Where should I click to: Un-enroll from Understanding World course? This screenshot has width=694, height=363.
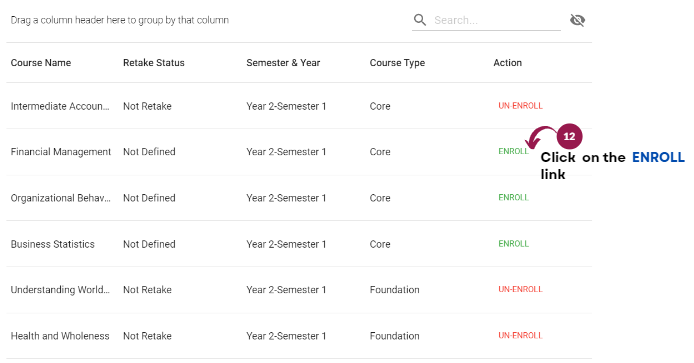pyautogui.click(x=520, y=289)
